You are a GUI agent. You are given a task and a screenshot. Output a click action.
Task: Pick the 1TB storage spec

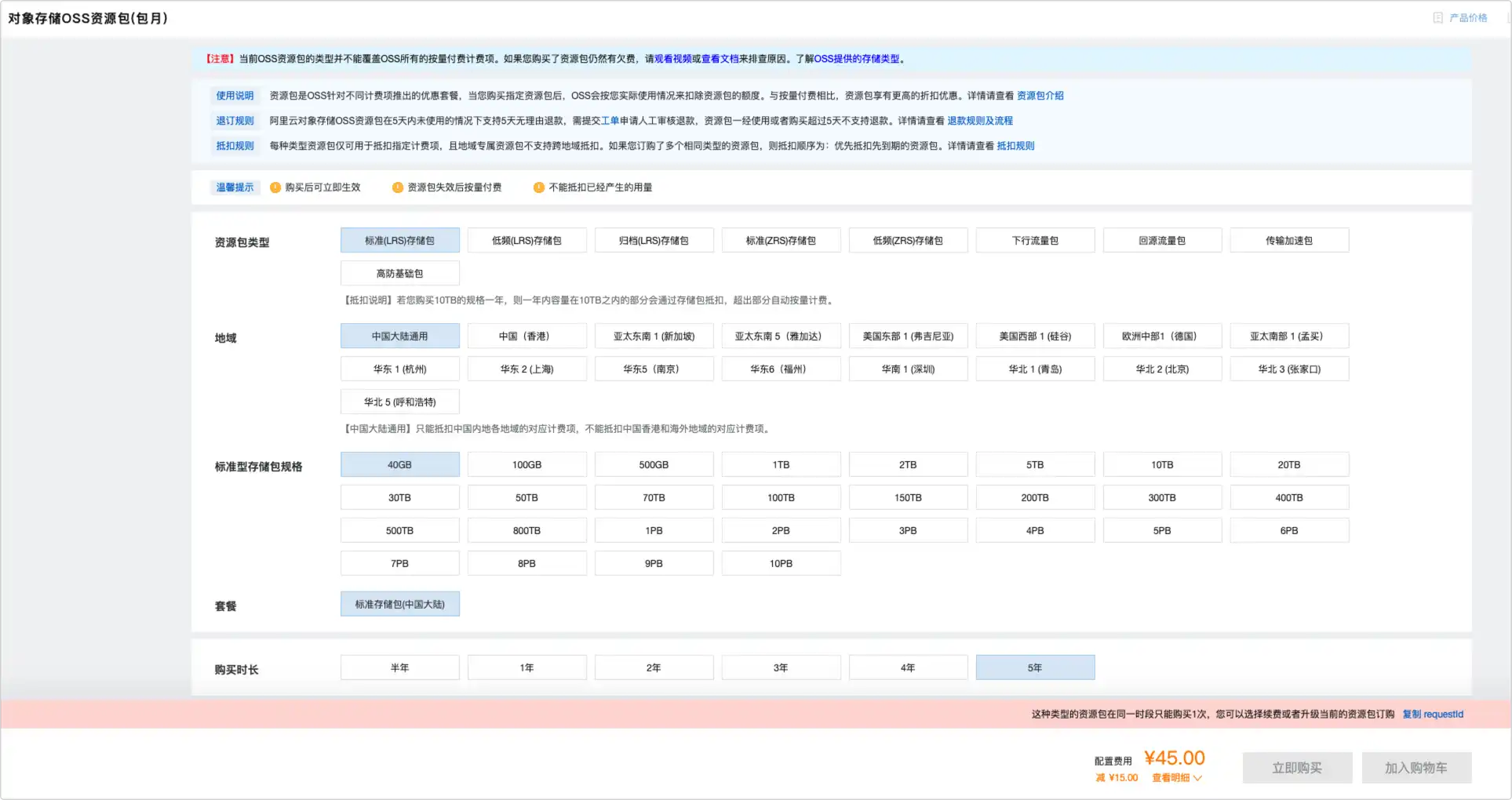pos(782,465)
